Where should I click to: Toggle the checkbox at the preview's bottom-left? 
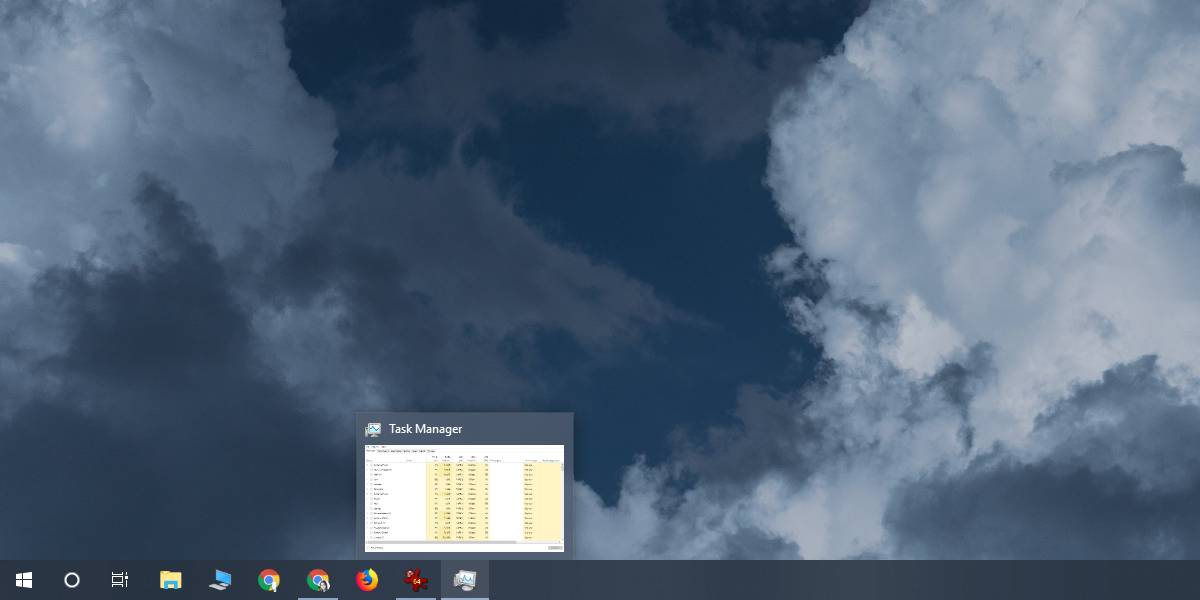coord(370,547)
